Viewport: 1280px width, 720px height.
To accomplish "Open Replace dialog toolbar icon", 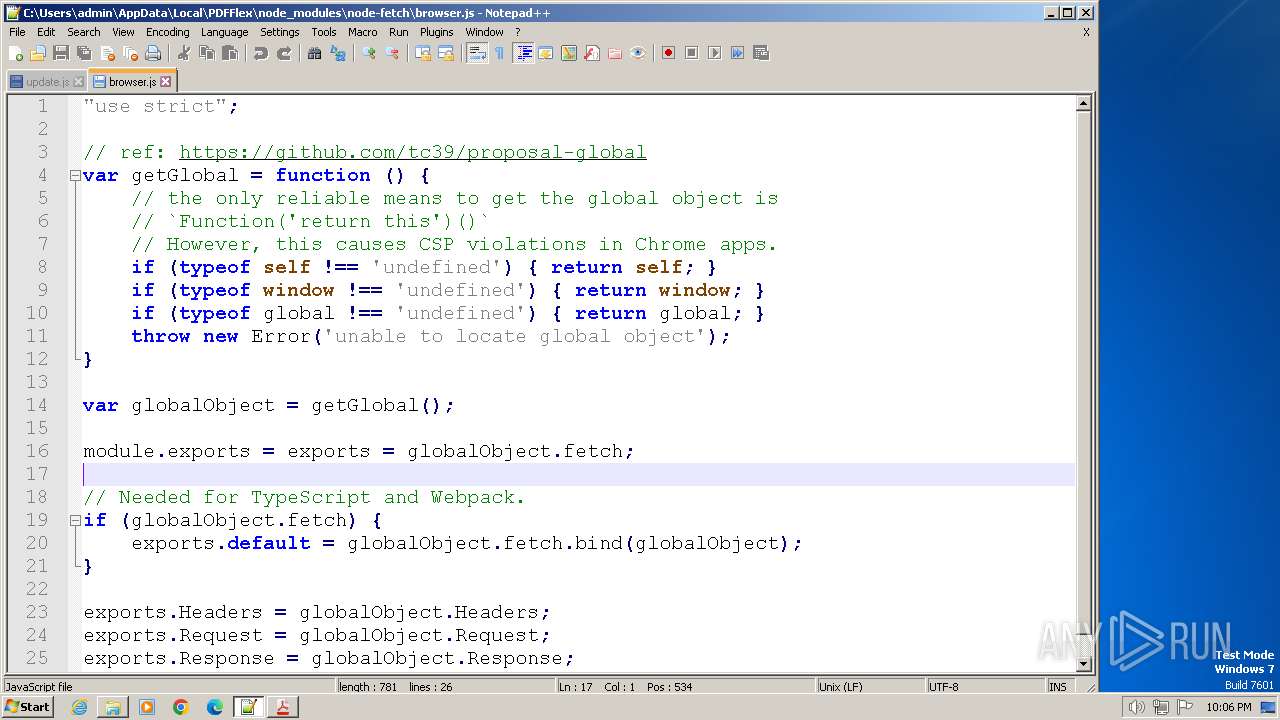I will coord(337,53).
